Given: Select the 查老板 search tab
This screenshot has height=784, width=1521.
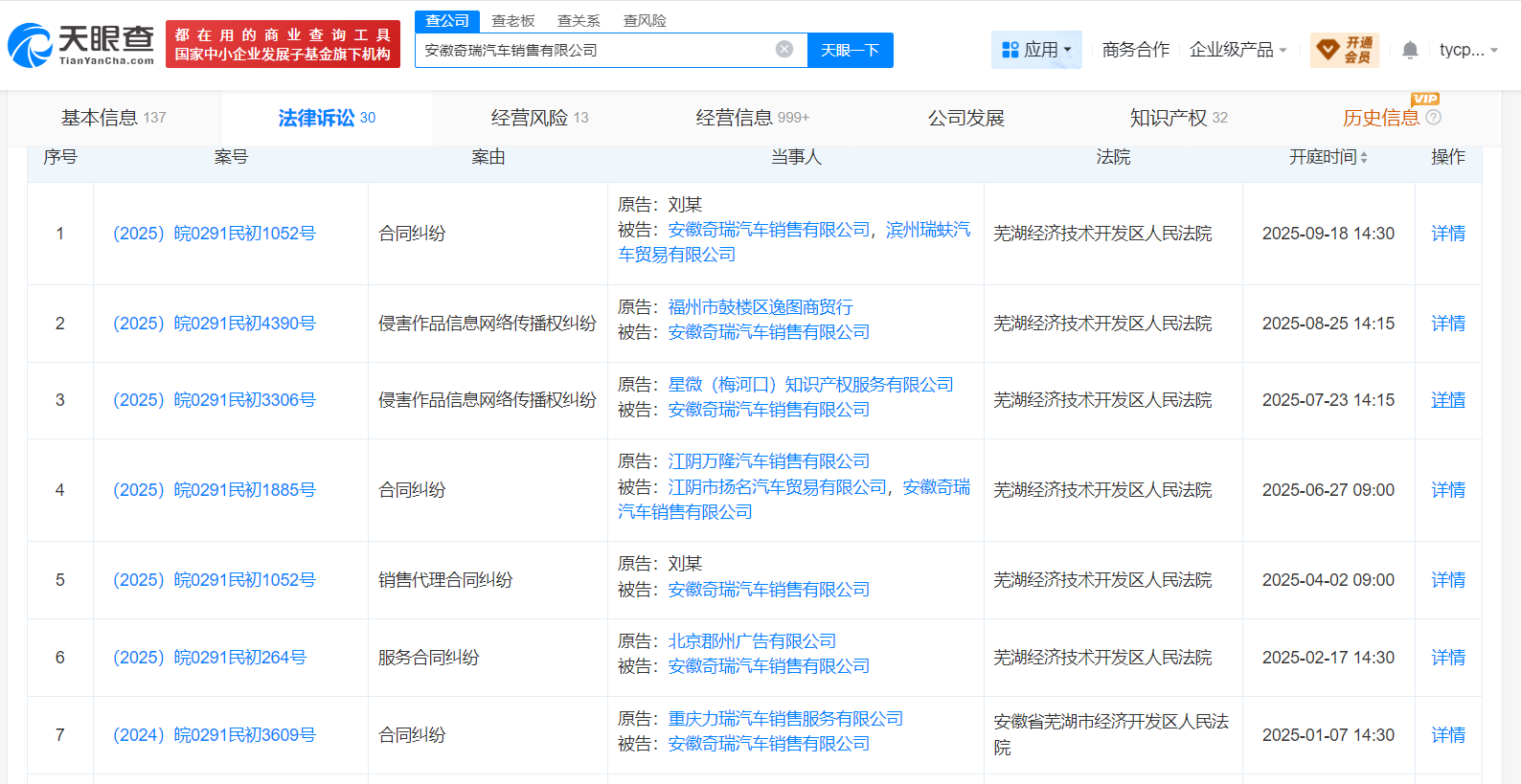Looking at the screenshot, I should click(513, 20).
